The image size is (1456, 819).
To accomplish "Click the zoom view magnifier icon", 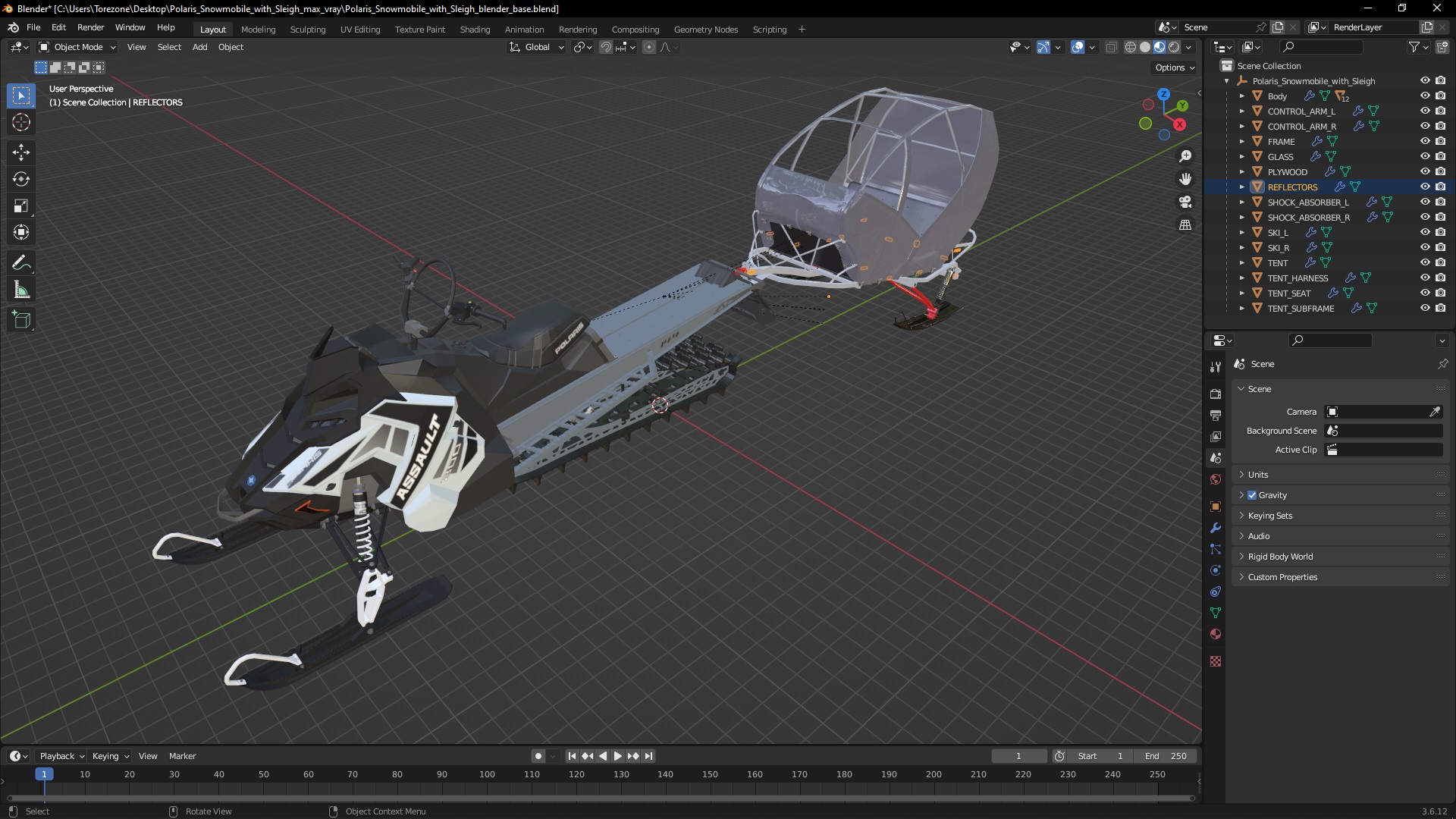I will point(1185,156).
